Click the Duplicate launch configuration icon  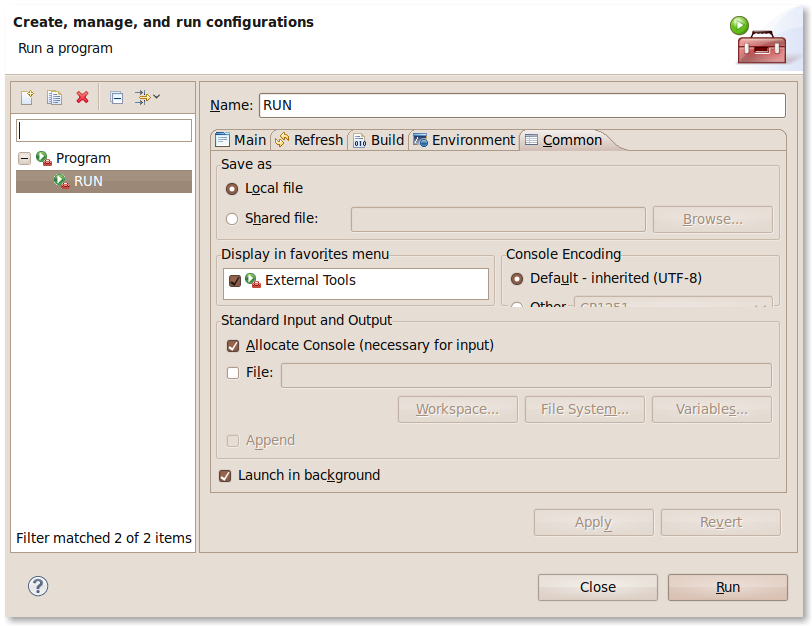coord(55,97)
